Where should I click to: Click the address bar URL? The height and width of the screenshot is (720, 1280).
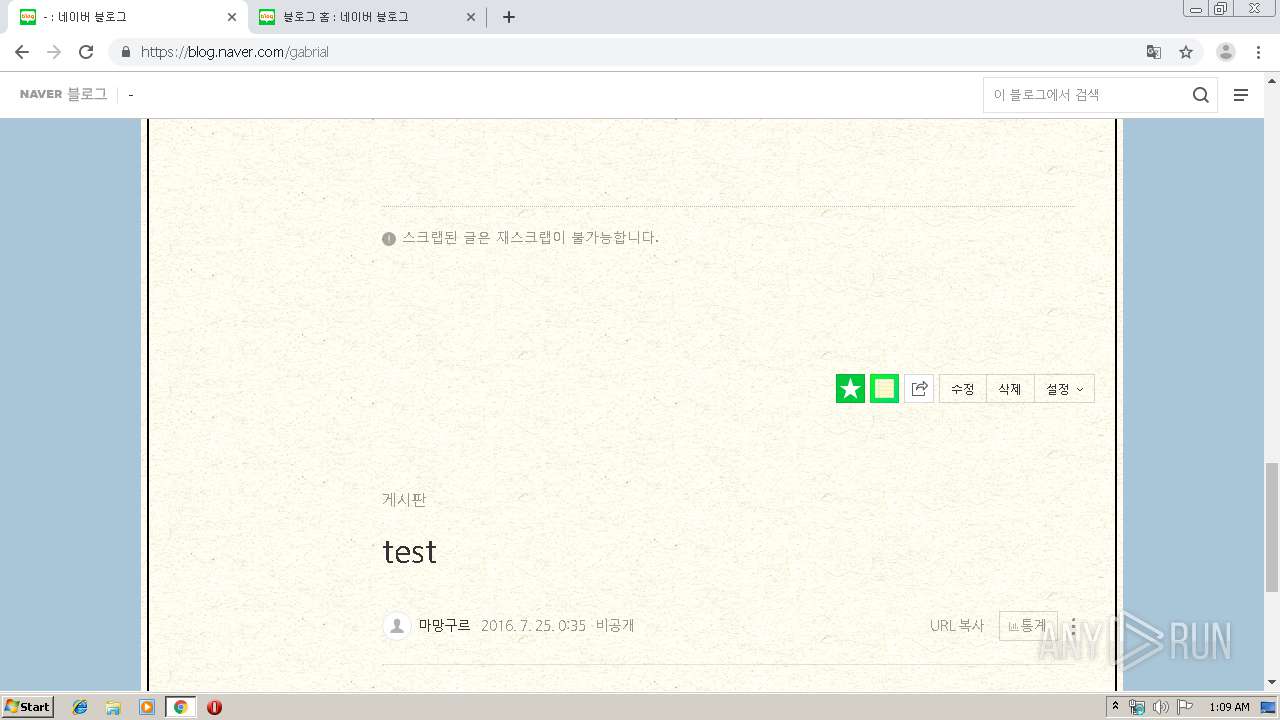point(235,52)
